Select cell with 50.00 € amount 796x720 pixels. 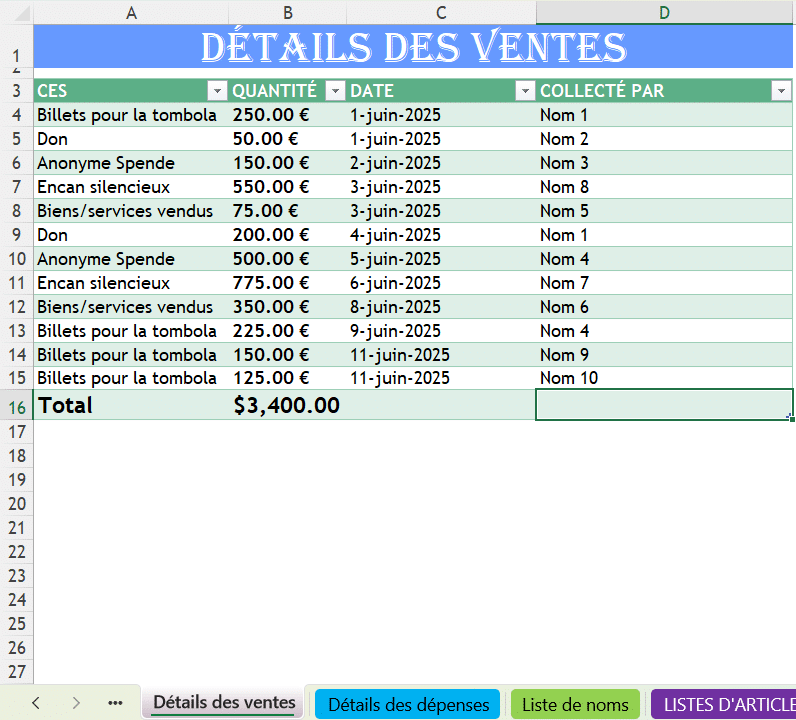pyautogui.click(x=288, y=139)
